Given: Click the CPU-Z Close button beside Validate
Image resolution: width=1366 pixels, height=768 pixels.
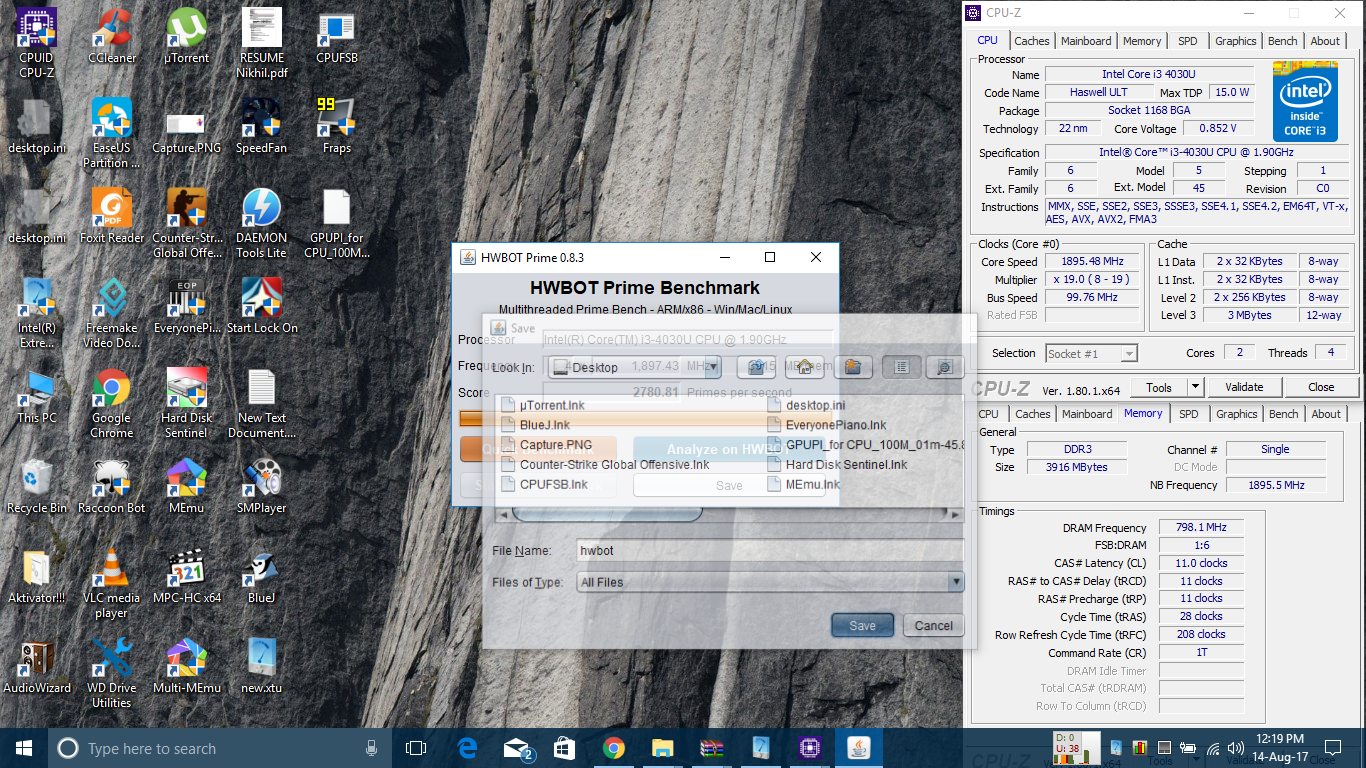Looking at the screenshot, I should tap(1321, 387).
